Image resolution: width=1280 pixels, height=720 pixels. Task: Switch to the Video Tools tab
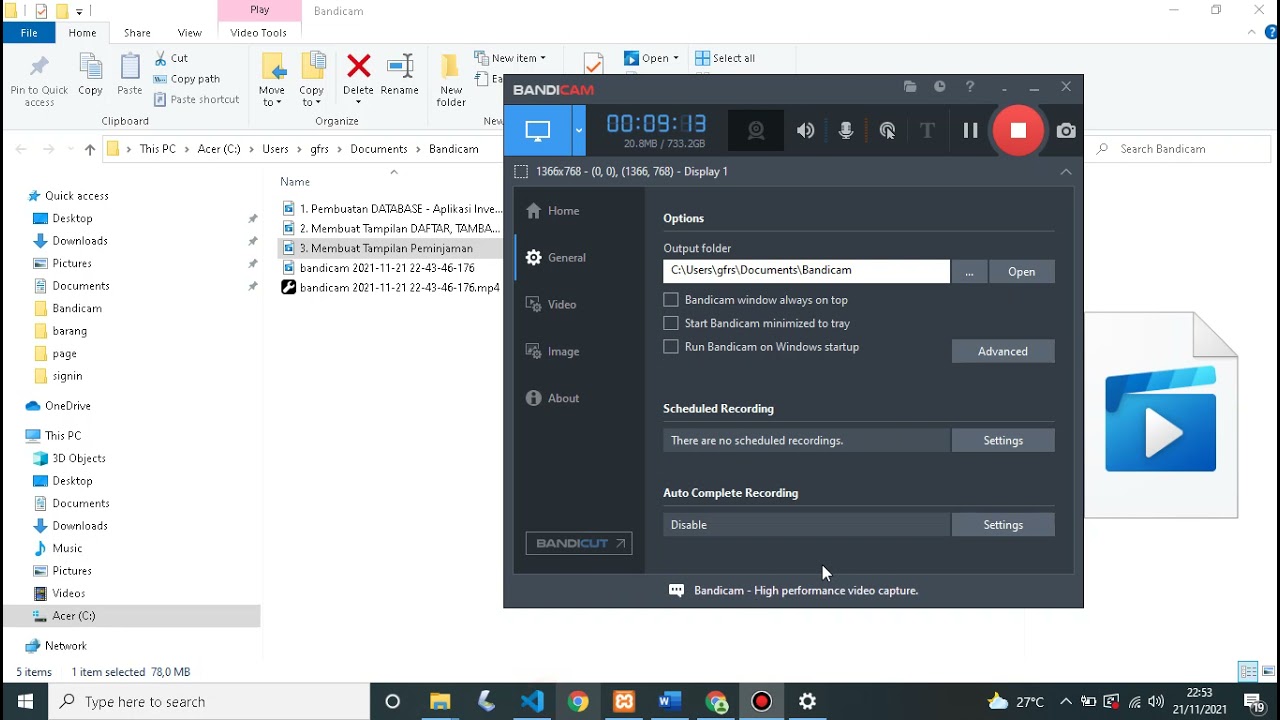click(x=258, y=33)
